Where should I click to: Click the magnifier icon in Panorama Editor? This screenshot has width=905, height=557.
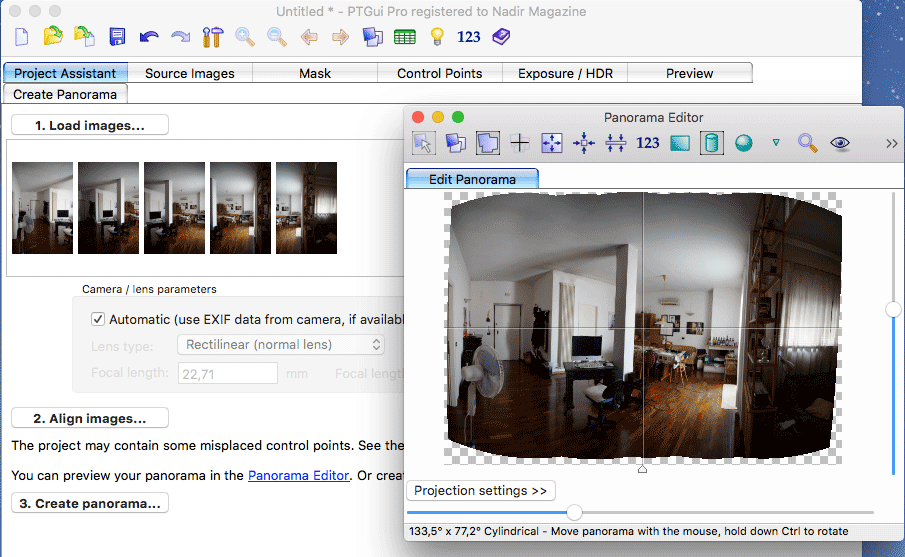807,143
